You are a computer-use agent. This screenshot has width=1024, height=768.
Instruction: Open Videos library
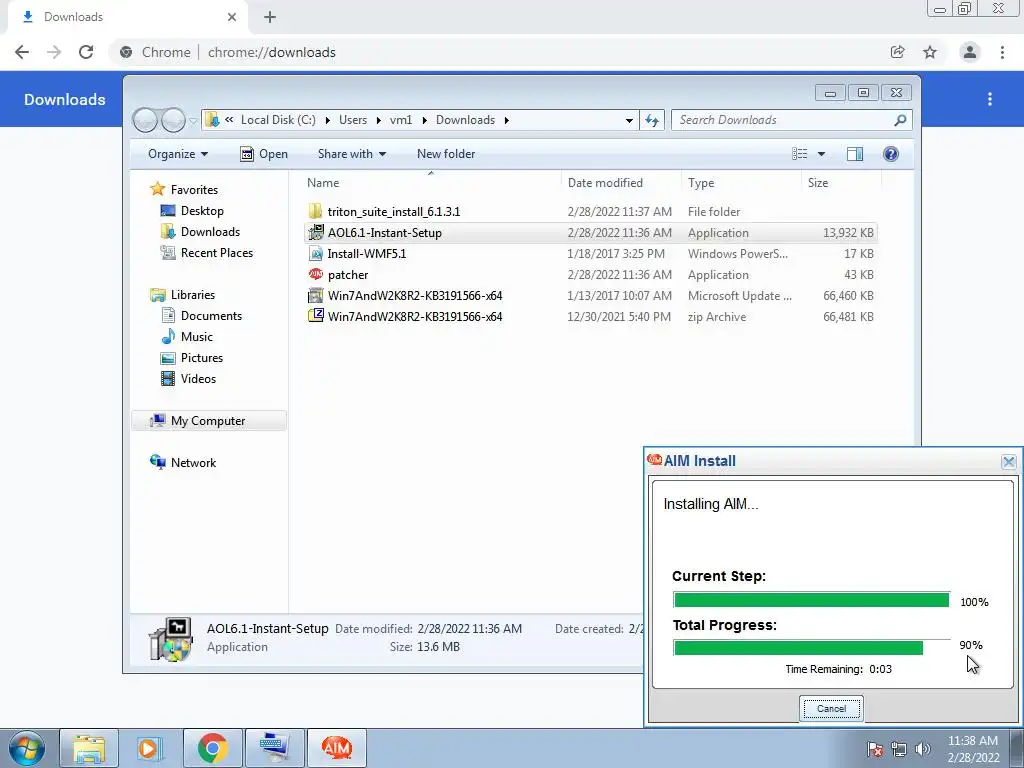point(198,378)
